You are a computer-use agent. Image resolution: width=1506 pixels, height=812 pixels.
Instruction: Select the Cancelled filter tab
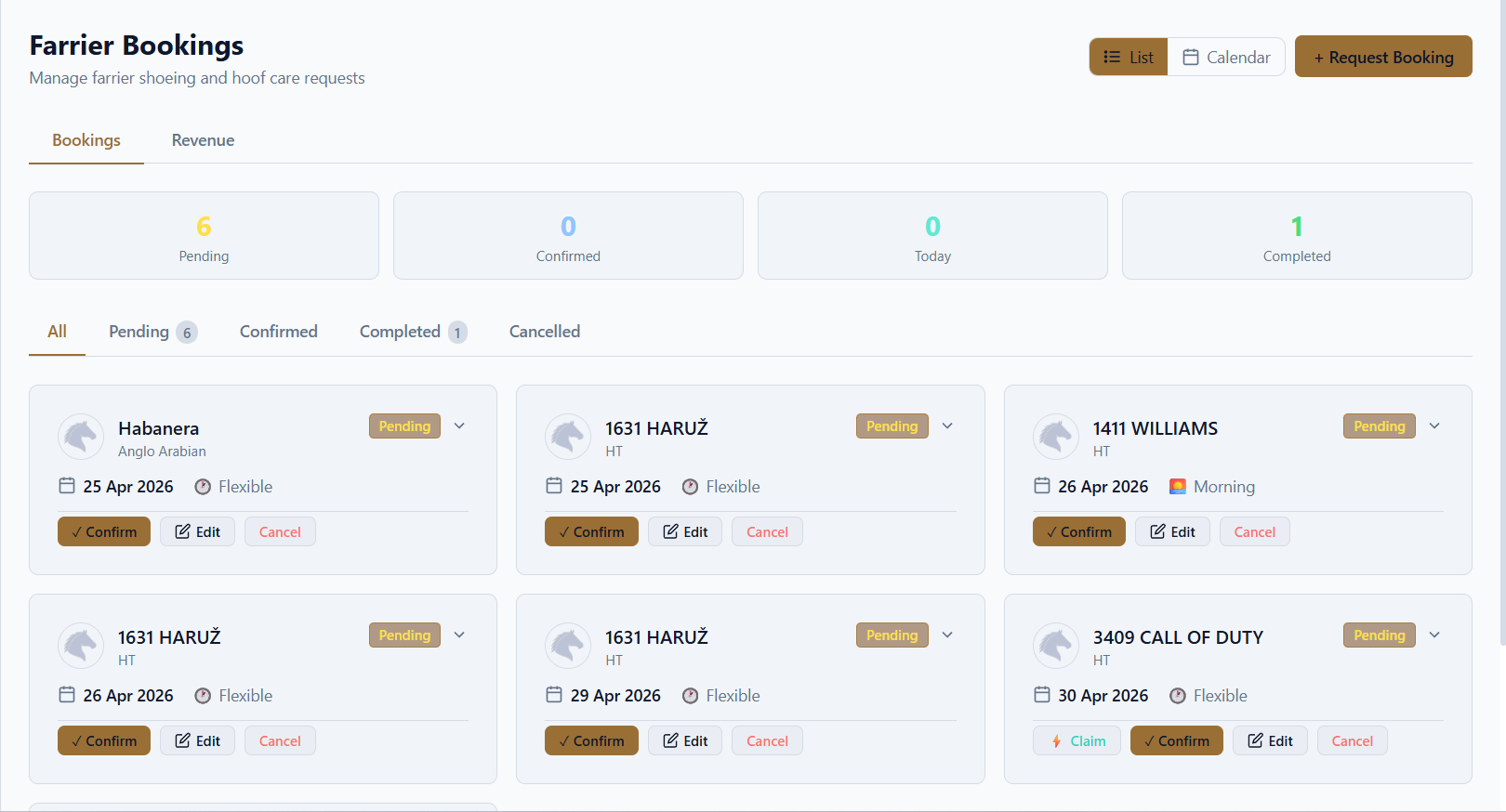click(x=545, y=332)
